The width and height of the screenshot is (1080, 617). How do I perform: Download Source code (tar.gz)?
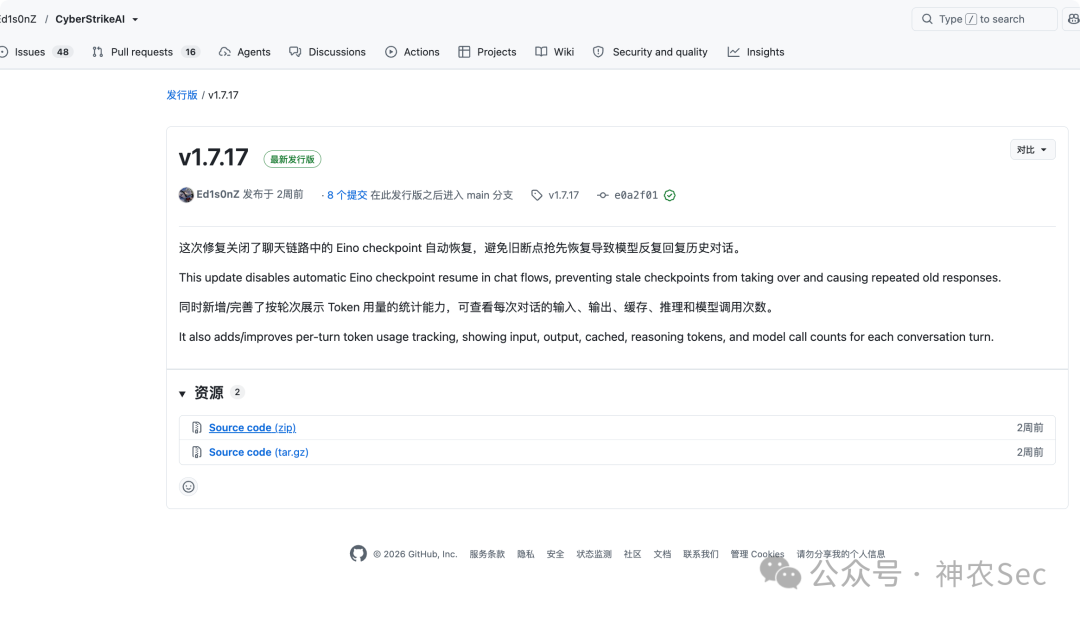(x=258, y=452)
